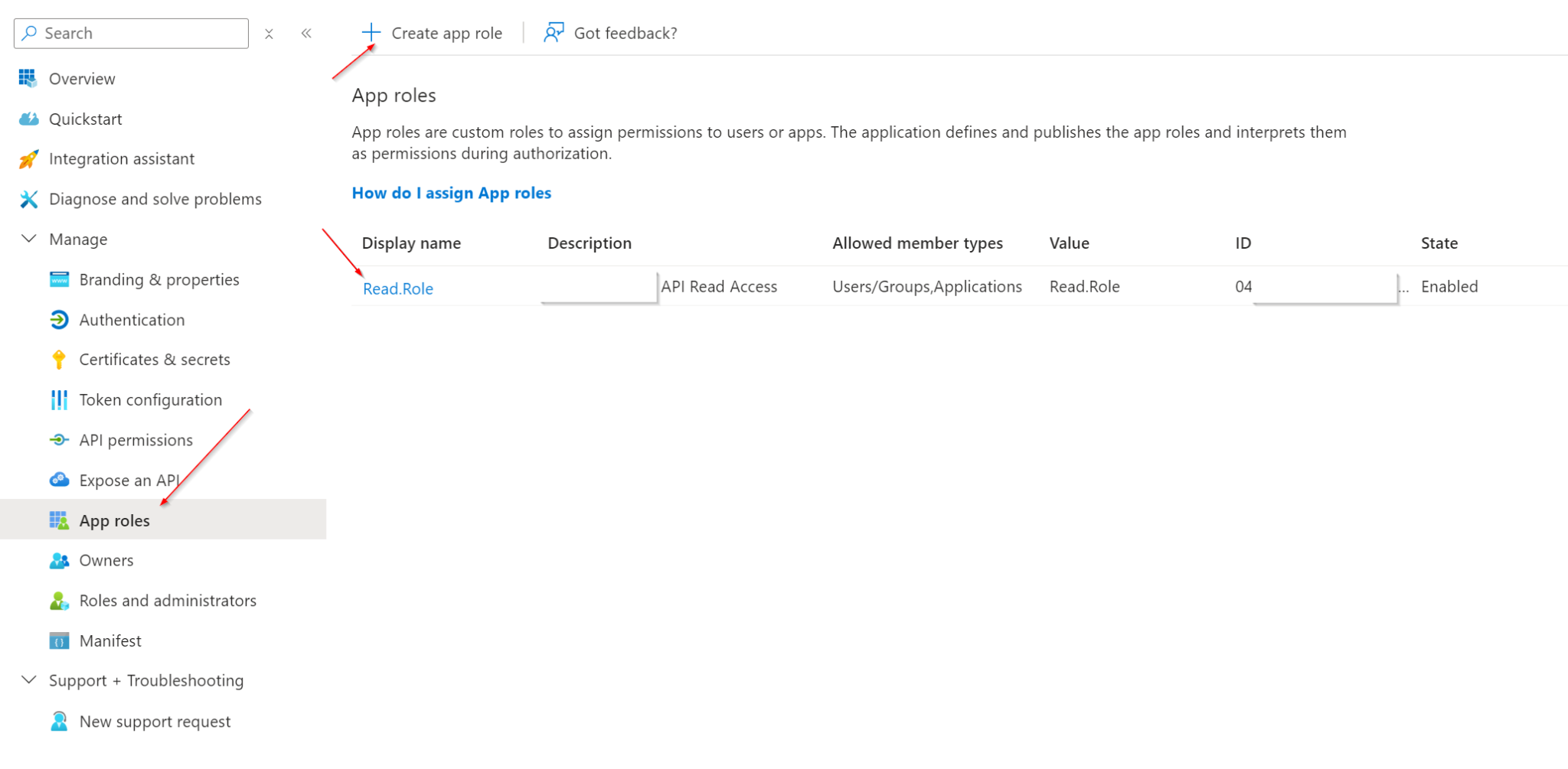This screenshot has height=769, width=1568.
Task: Click the Integration assistant rocket icon
Action: (28, 158)
